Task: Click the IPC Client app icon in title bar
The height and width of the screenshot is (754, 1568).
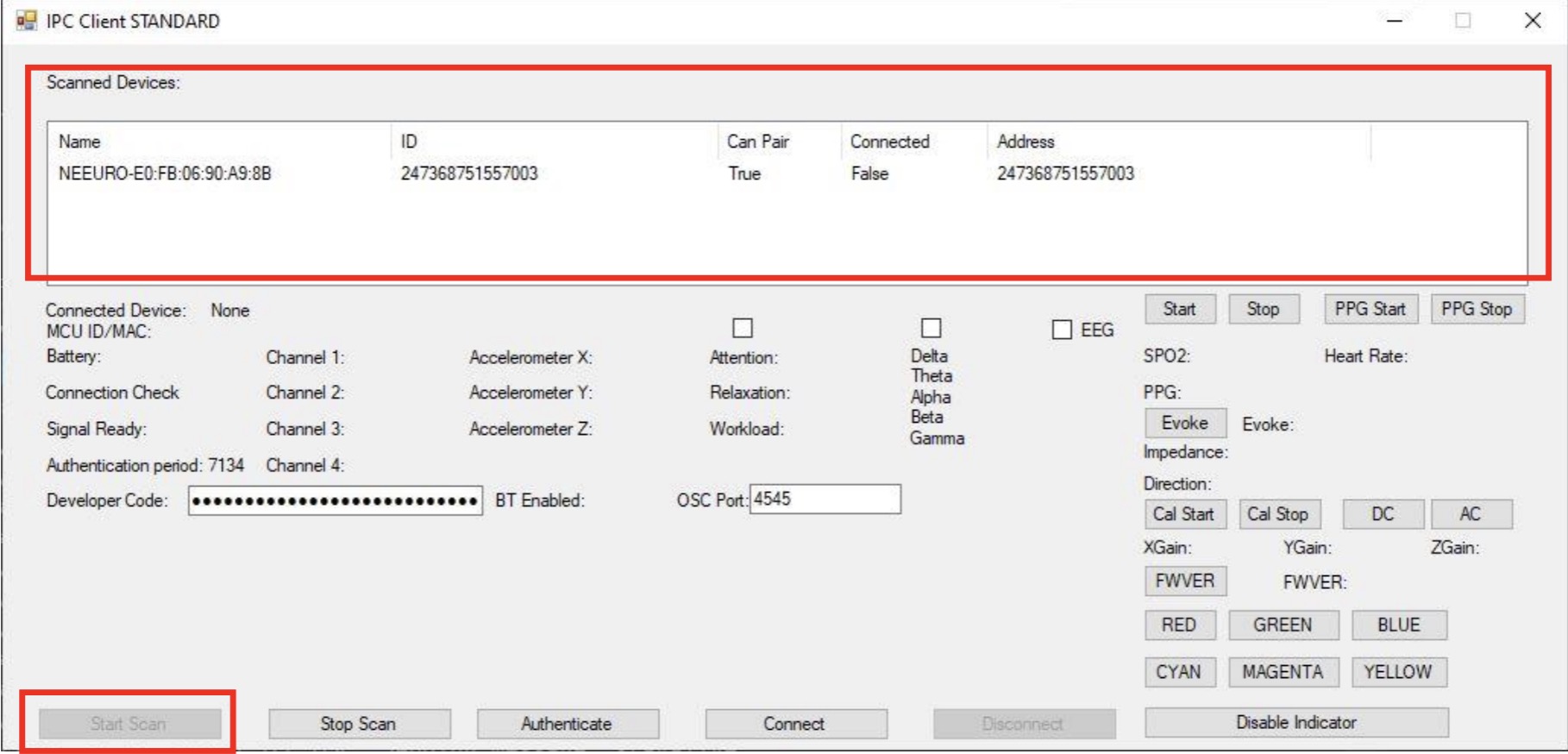Action: click(x=27, y=21)
